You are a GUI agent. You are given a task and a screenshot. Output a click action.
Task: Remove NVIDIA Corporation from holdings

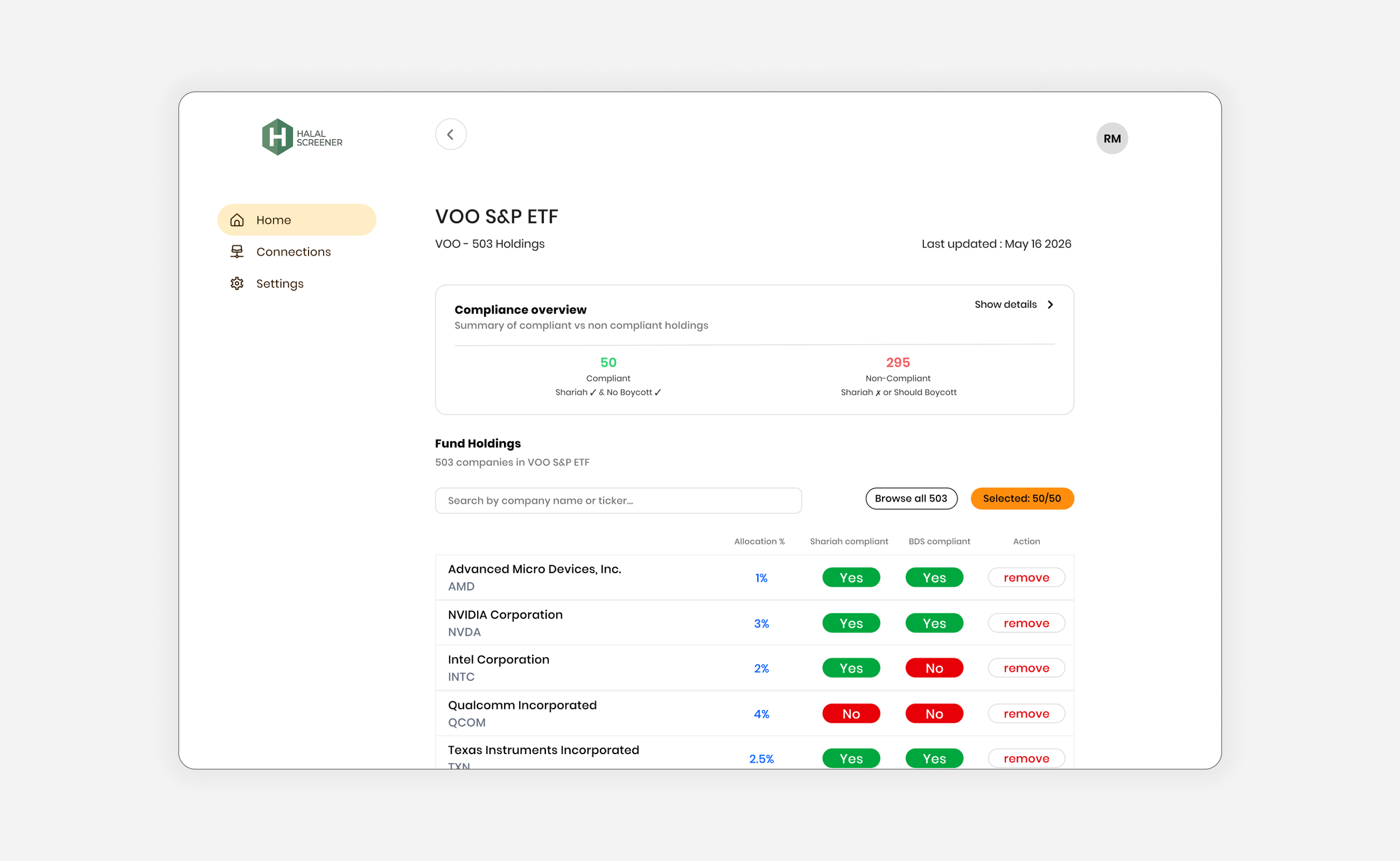pyautogui.click(x=1026, y=623)
